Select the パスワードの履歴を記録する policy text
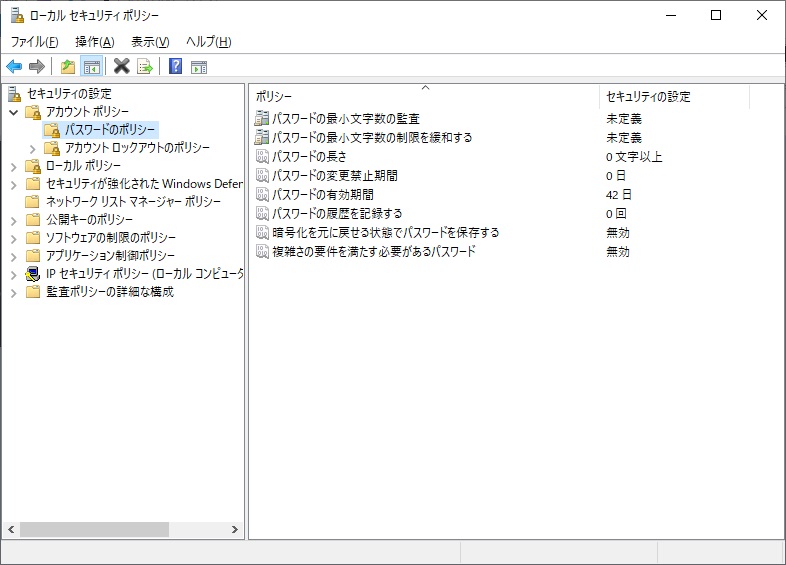Viewport: 786px width, 565px height. pyautogui.click(x=337, y=214)
